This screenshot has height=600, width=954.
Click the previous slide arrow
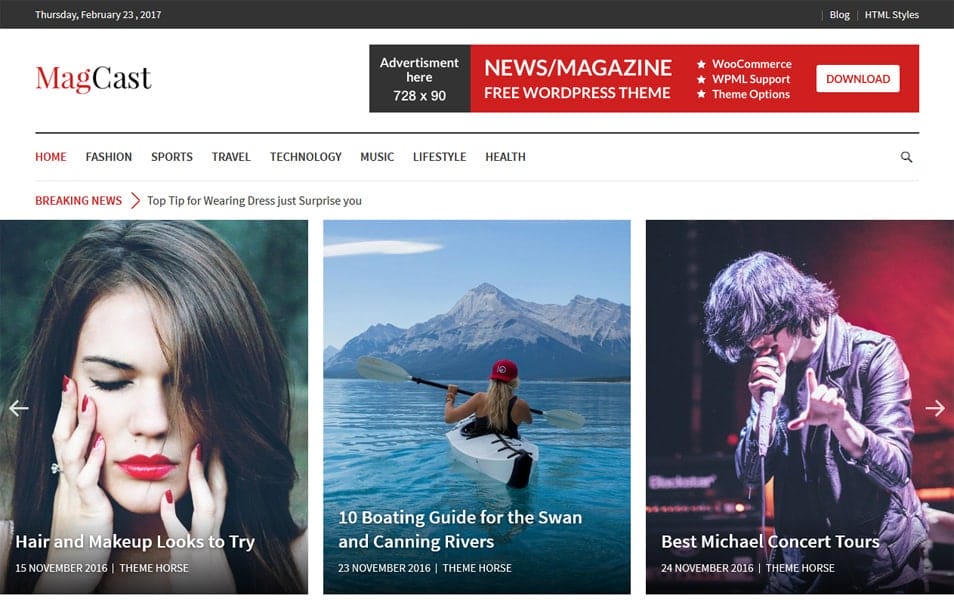coord(18,408)
